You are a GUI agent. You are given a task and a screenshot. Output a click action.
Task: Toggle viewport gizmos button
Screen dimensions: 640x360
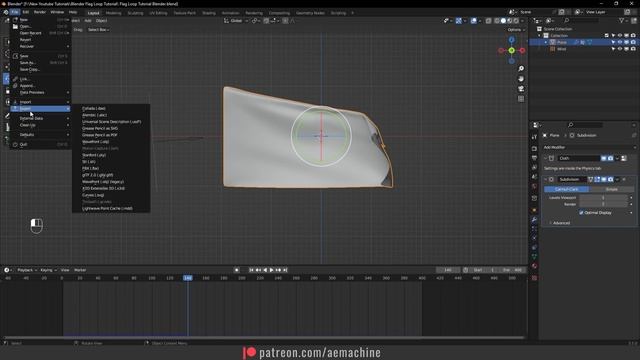[459, 21]
